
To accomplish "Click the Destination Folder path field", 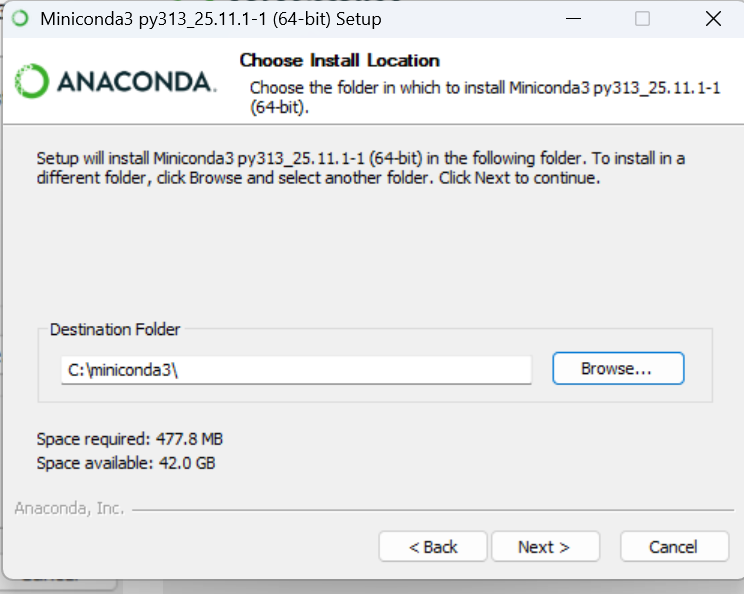I will point(295,369).
